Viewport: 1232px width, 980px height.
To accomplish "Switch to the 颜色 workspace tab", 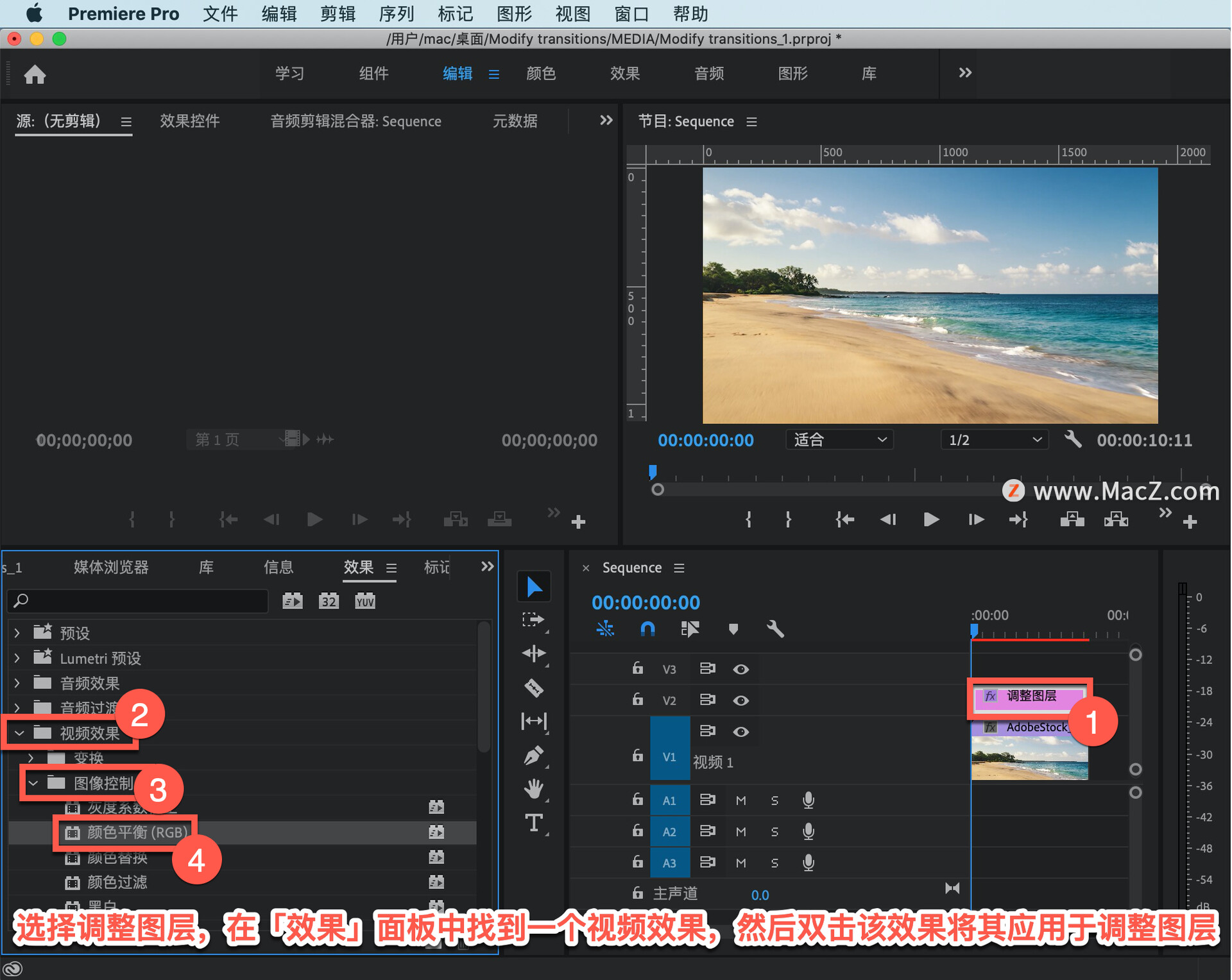I will [x=540, y=73].
